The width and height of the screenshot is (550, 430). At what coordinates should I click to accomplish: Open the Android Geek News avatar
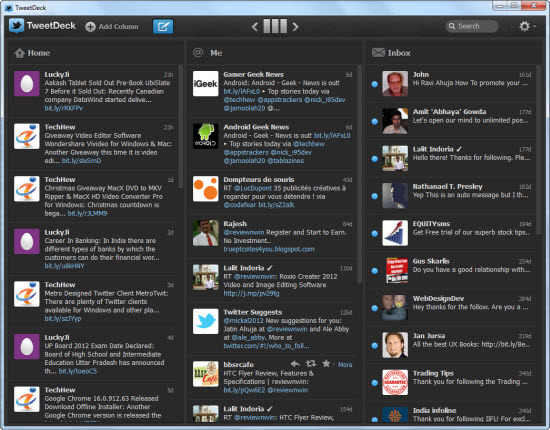(206, 136)
